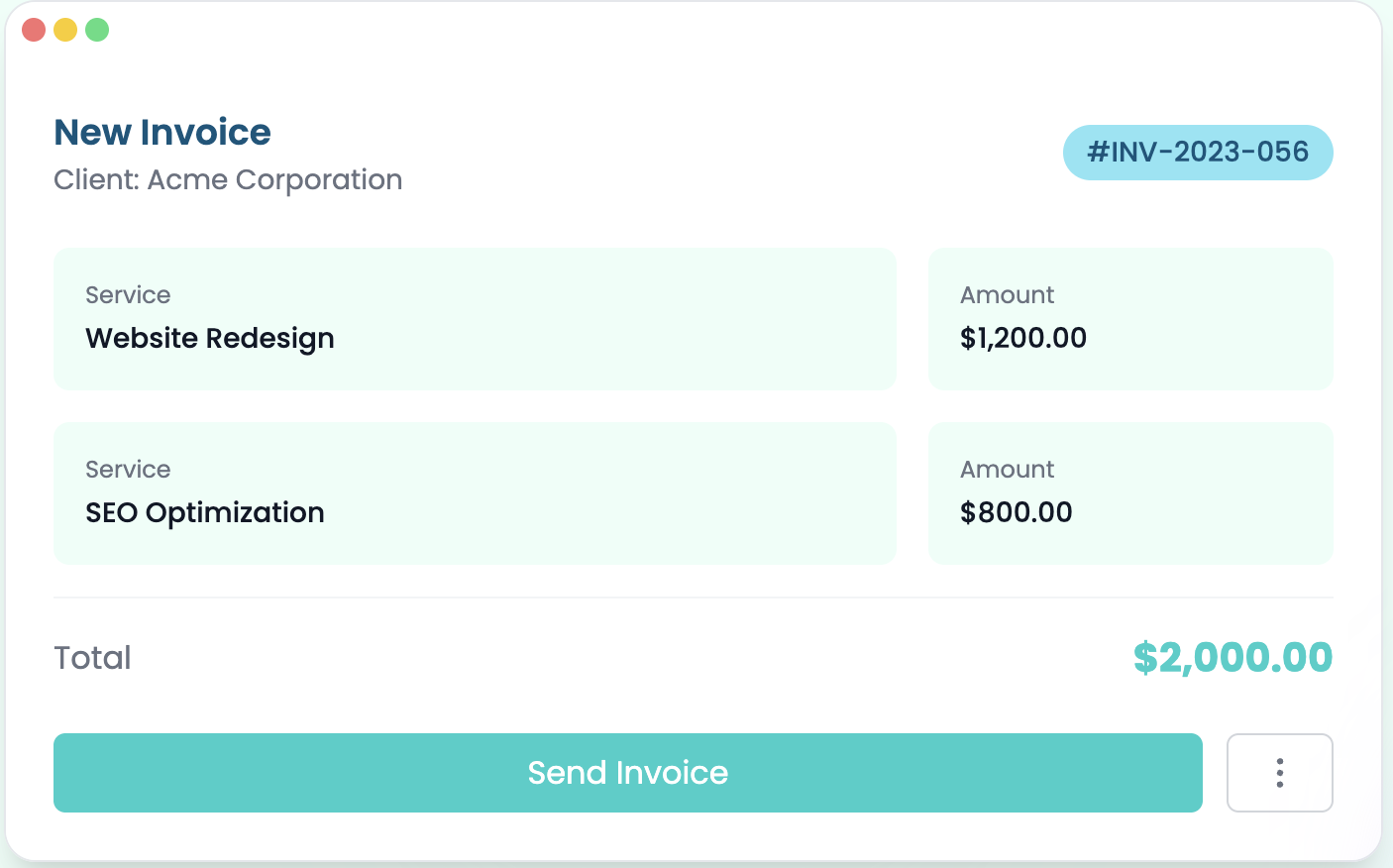Click the Send Invoice button

tap(626, 773)
